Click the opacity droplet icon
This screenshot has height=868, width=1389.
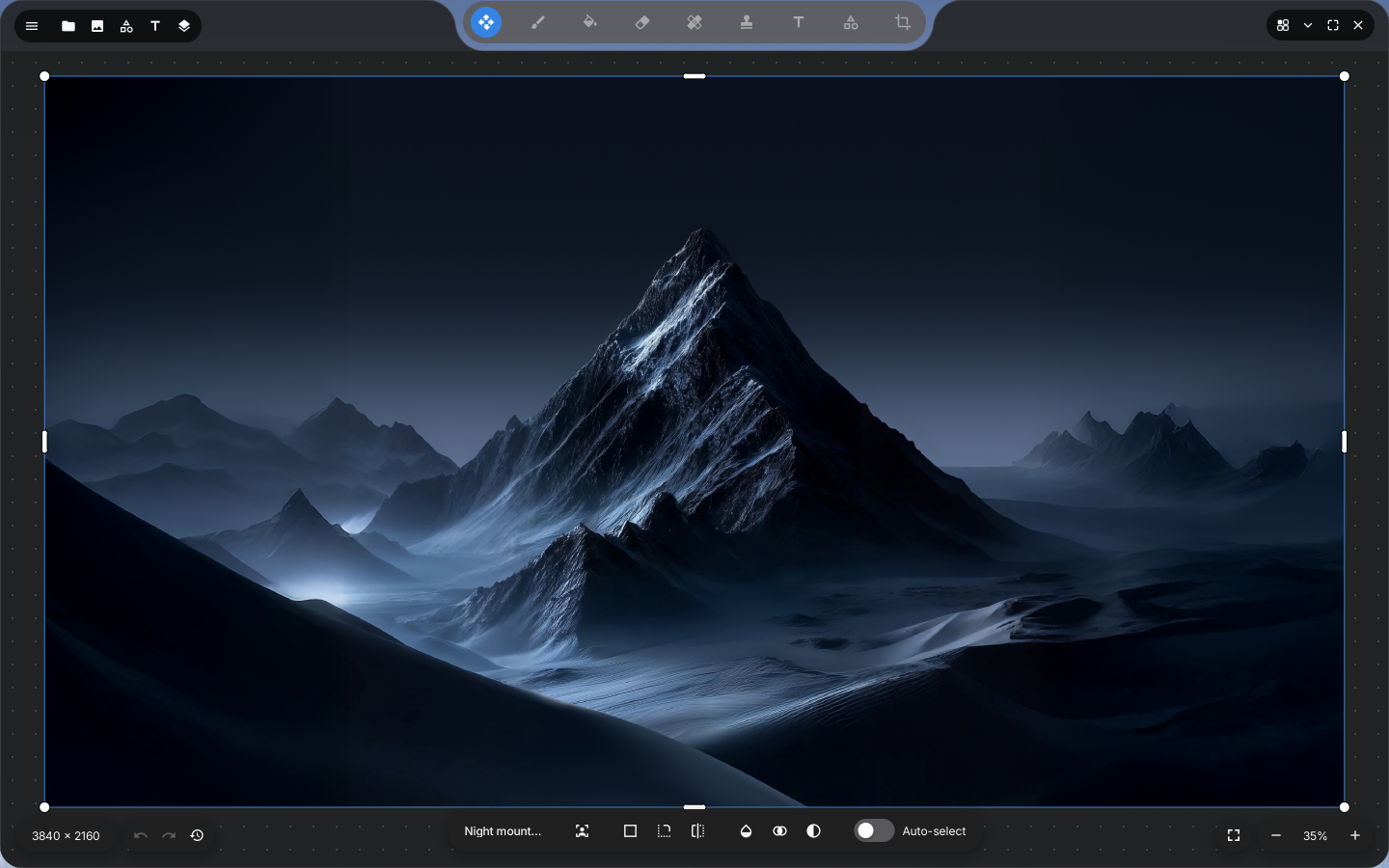pyautogui.click(x=746, y=831)
